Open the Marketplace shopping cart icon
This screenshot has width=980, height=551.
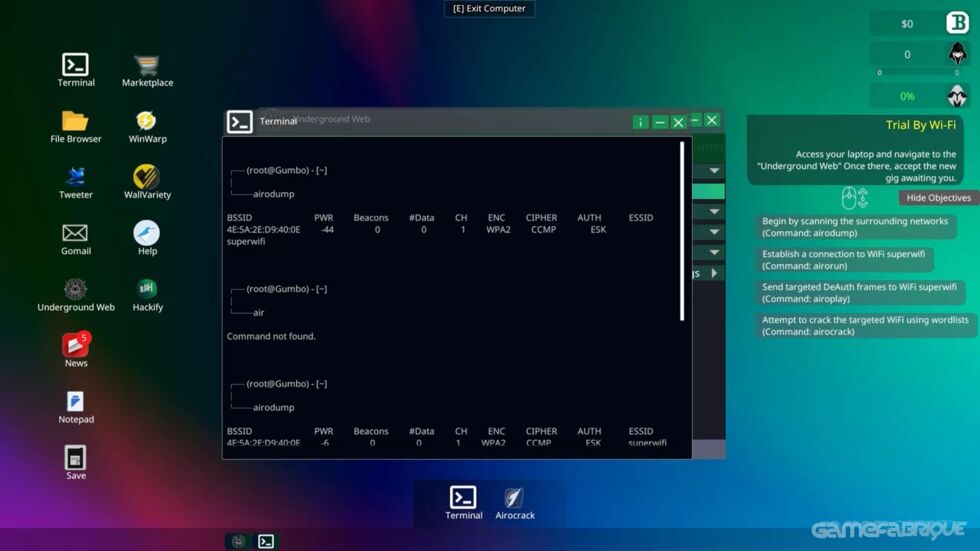147,65
